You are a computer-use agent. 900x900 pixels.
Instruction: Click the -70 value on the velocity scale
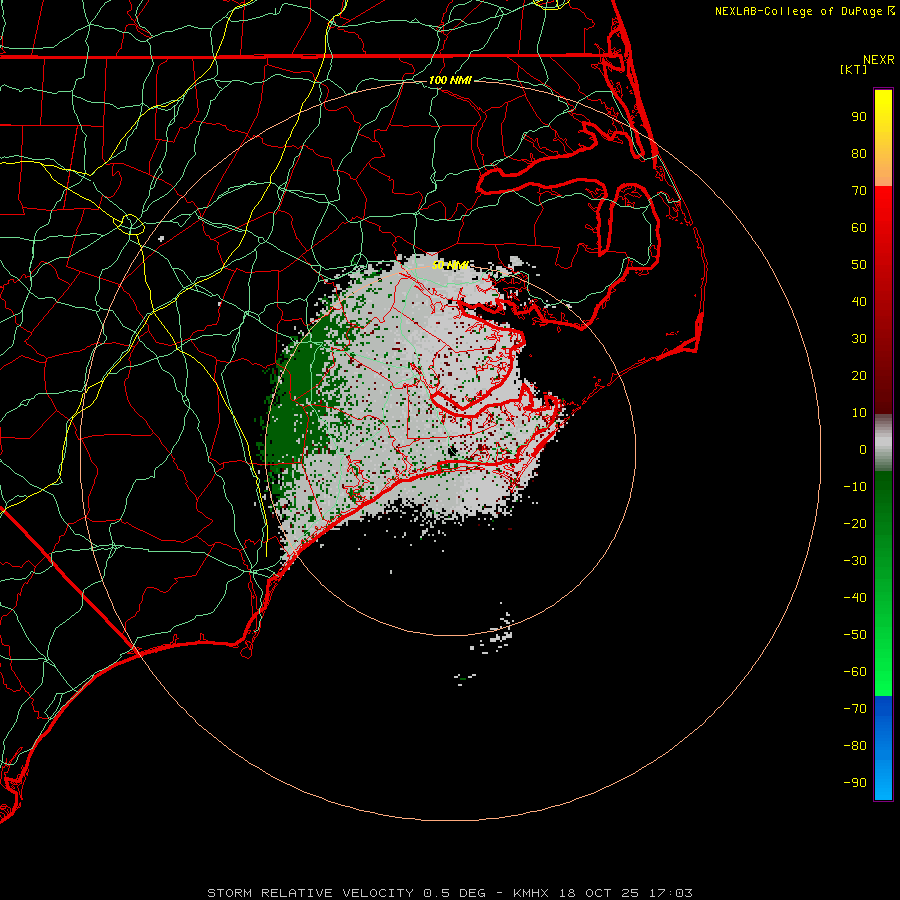(x=855, y=709)
